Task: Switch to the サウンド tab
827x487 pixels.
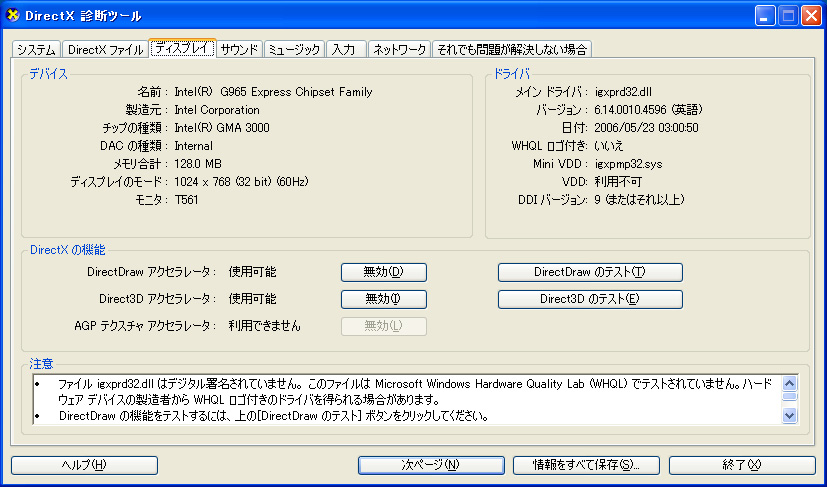Action: [239, 50]
